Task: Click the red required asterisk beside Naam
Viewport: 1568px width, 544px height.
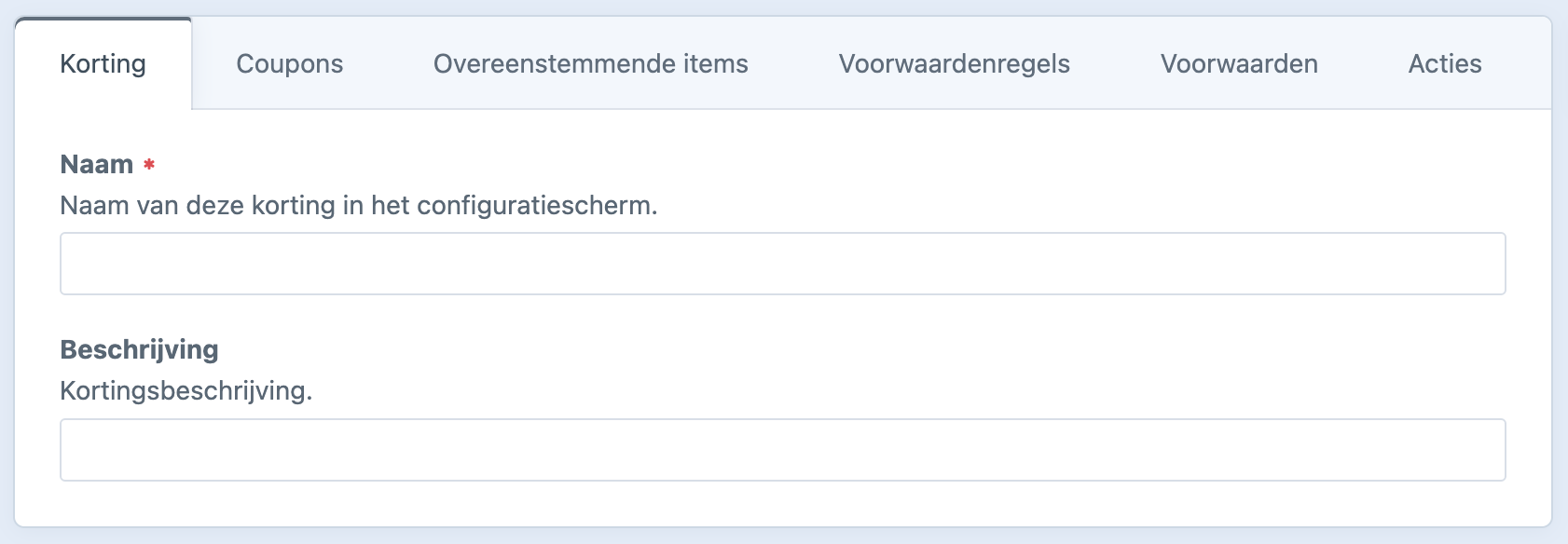Action: pos(149,166)
